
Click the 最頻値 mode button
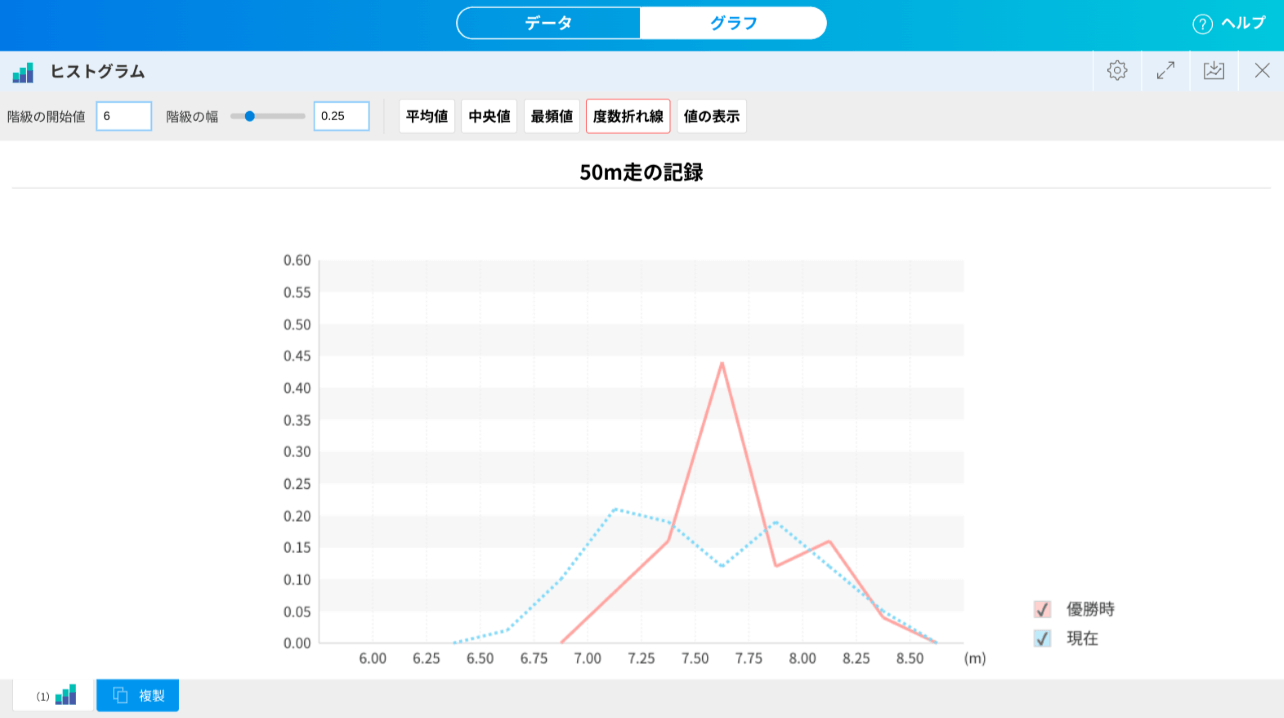pos(551,116)
